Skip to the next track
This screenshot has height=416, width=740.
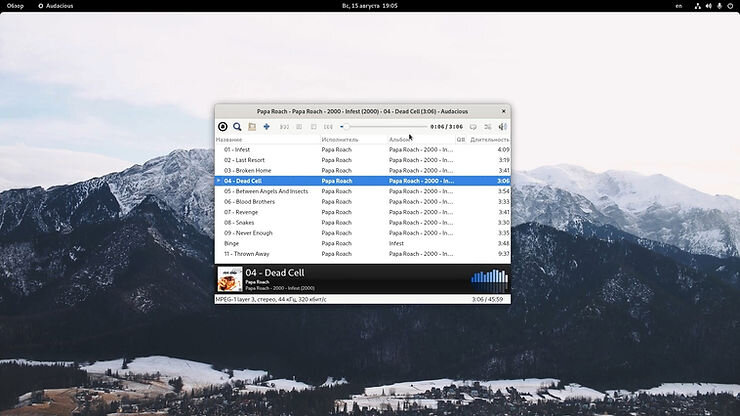coord(328,127)
